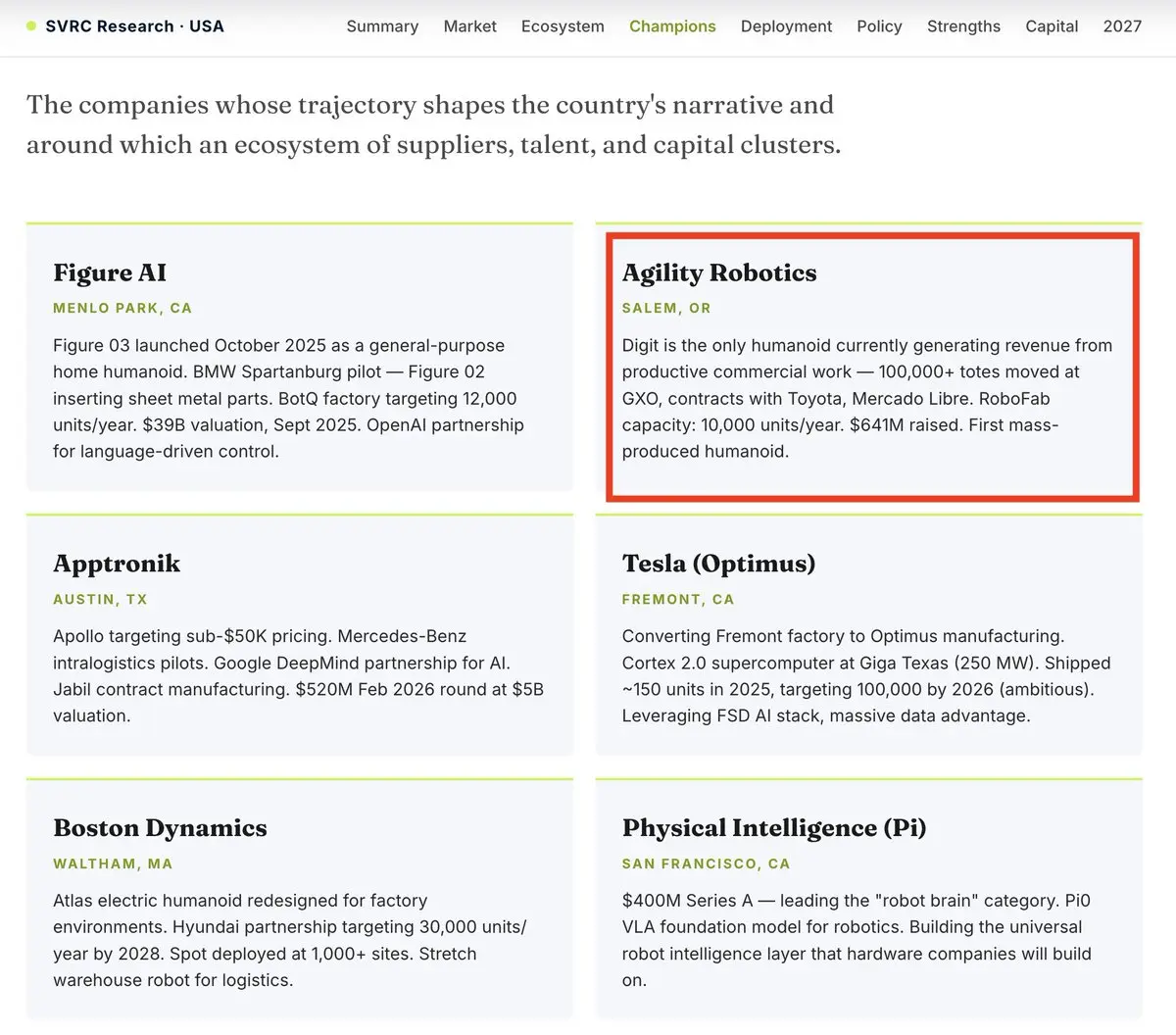Viewport: 1176px width, 1035px height.
Task: Navigate to the Strengths section
Action: tap(963, 26)
